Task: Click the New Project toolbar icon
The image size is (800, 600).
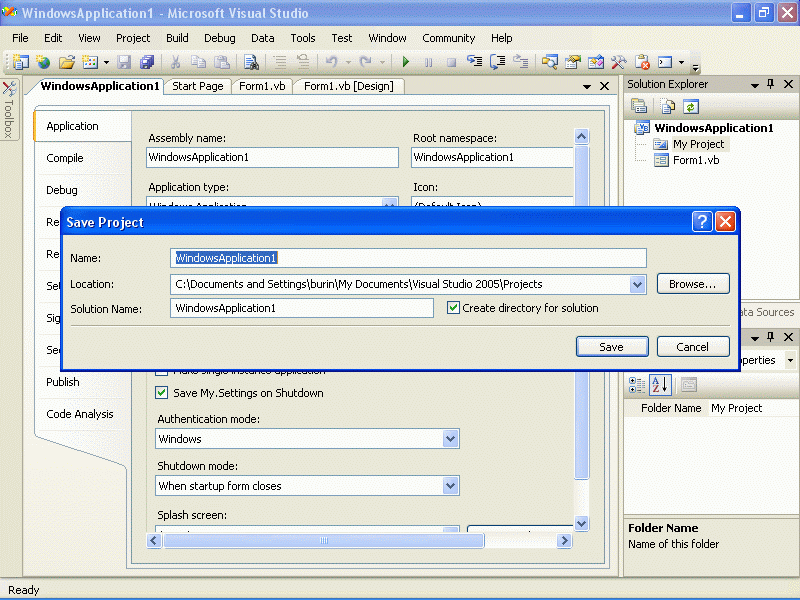Action: pos(20,62)
